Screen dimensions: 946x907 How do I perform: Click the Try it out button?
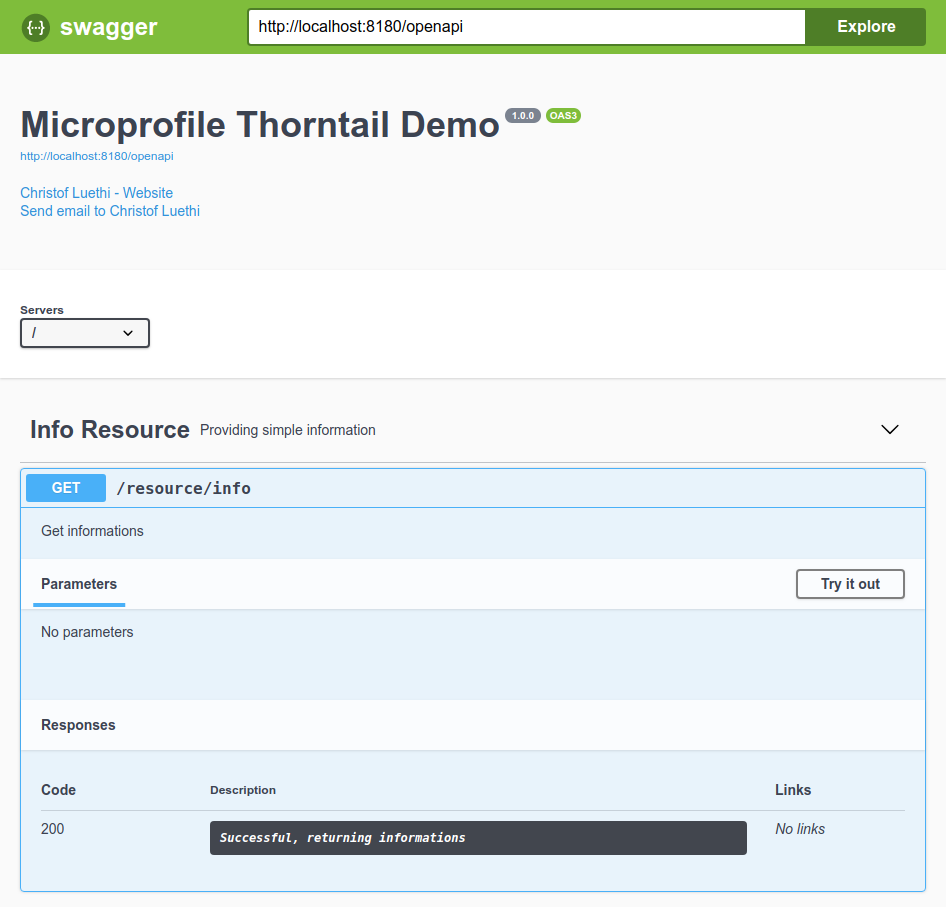click(x=850, y=584)
